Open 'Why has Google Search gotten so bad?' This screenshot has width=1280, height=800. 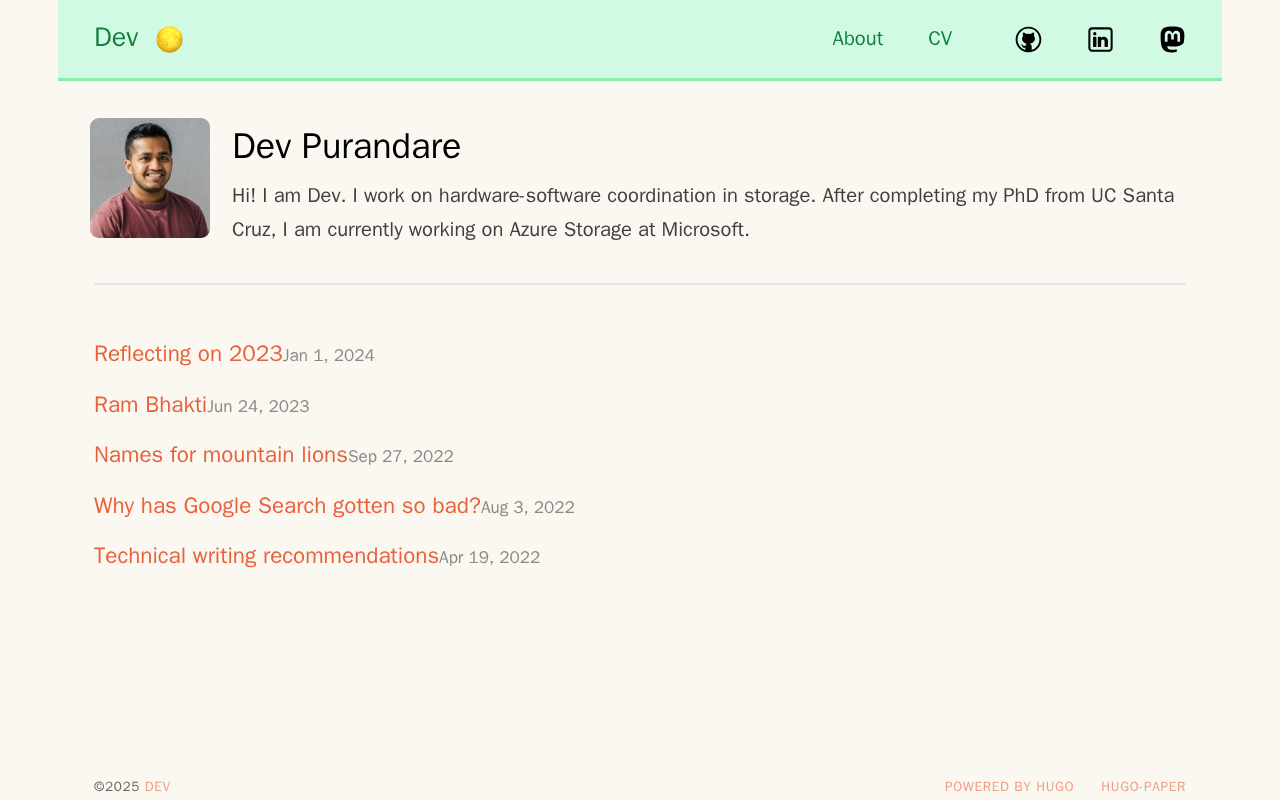[287, 506]
